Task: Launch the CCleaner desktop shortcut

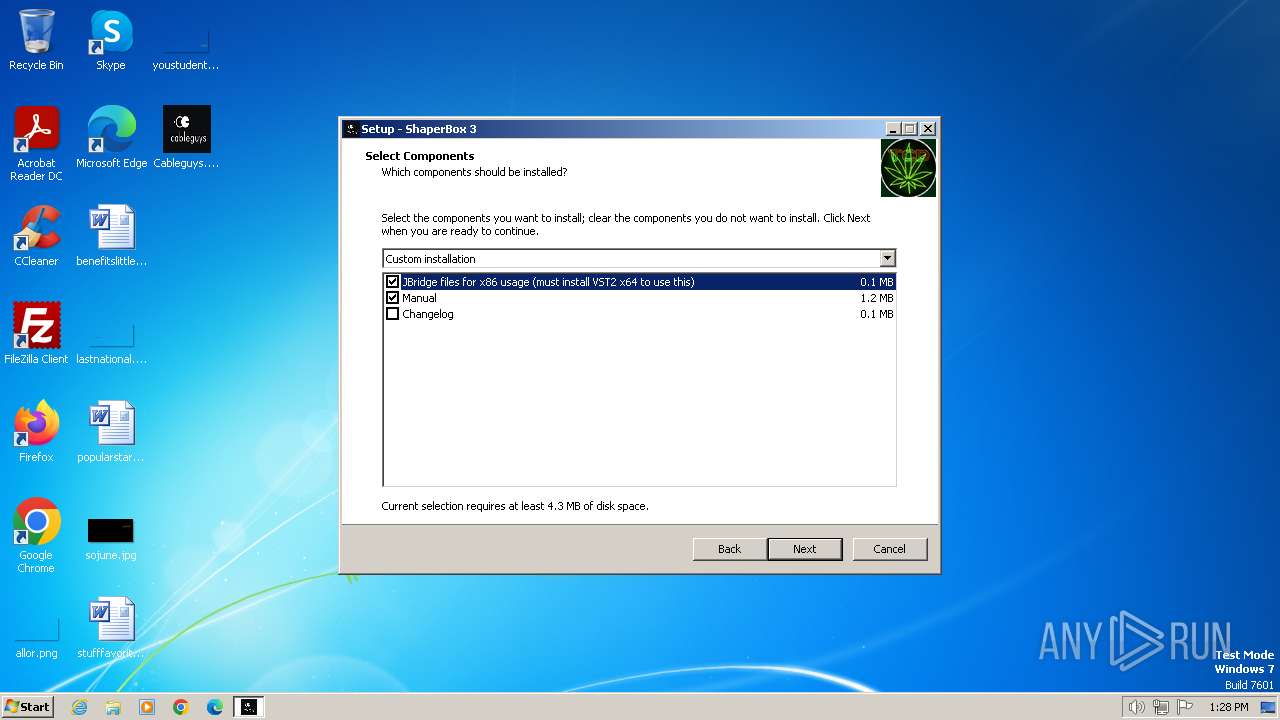Action: point(36,236)
